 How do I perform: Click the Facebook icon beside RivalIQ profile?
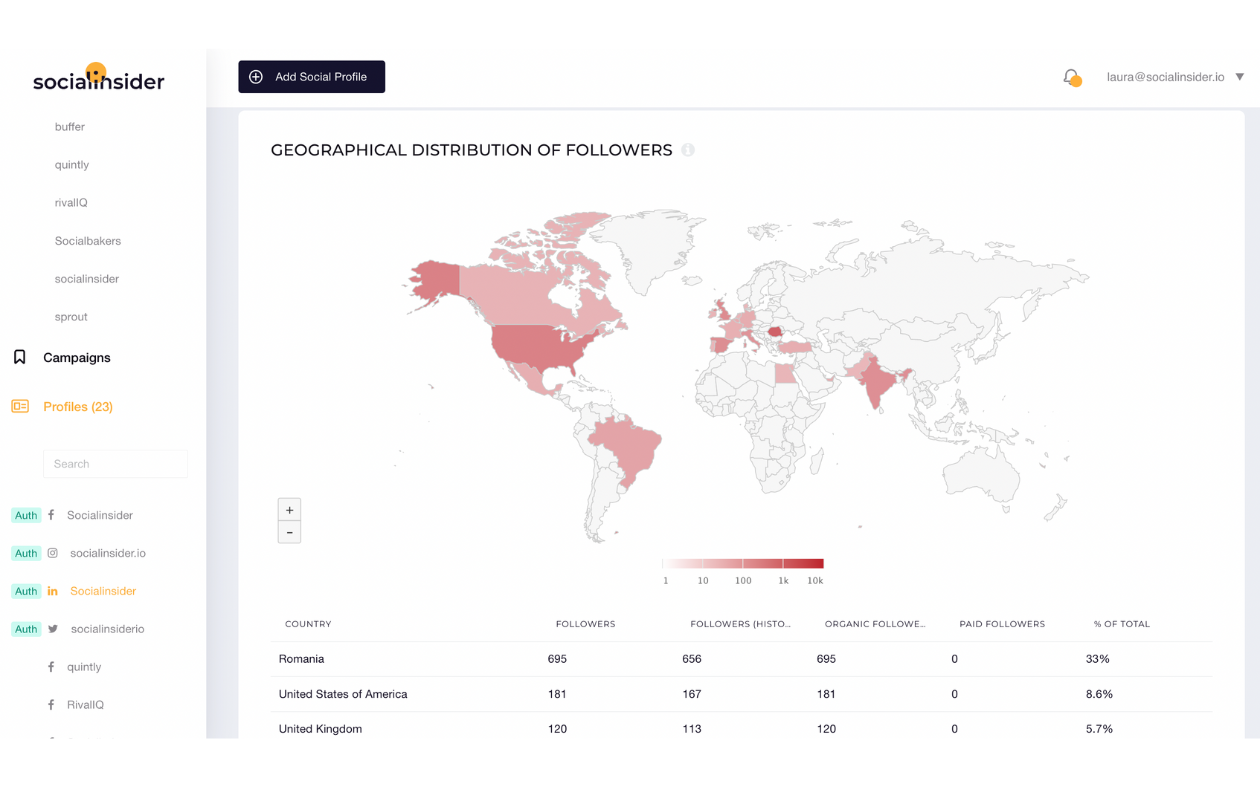click(x=51, y=705)
